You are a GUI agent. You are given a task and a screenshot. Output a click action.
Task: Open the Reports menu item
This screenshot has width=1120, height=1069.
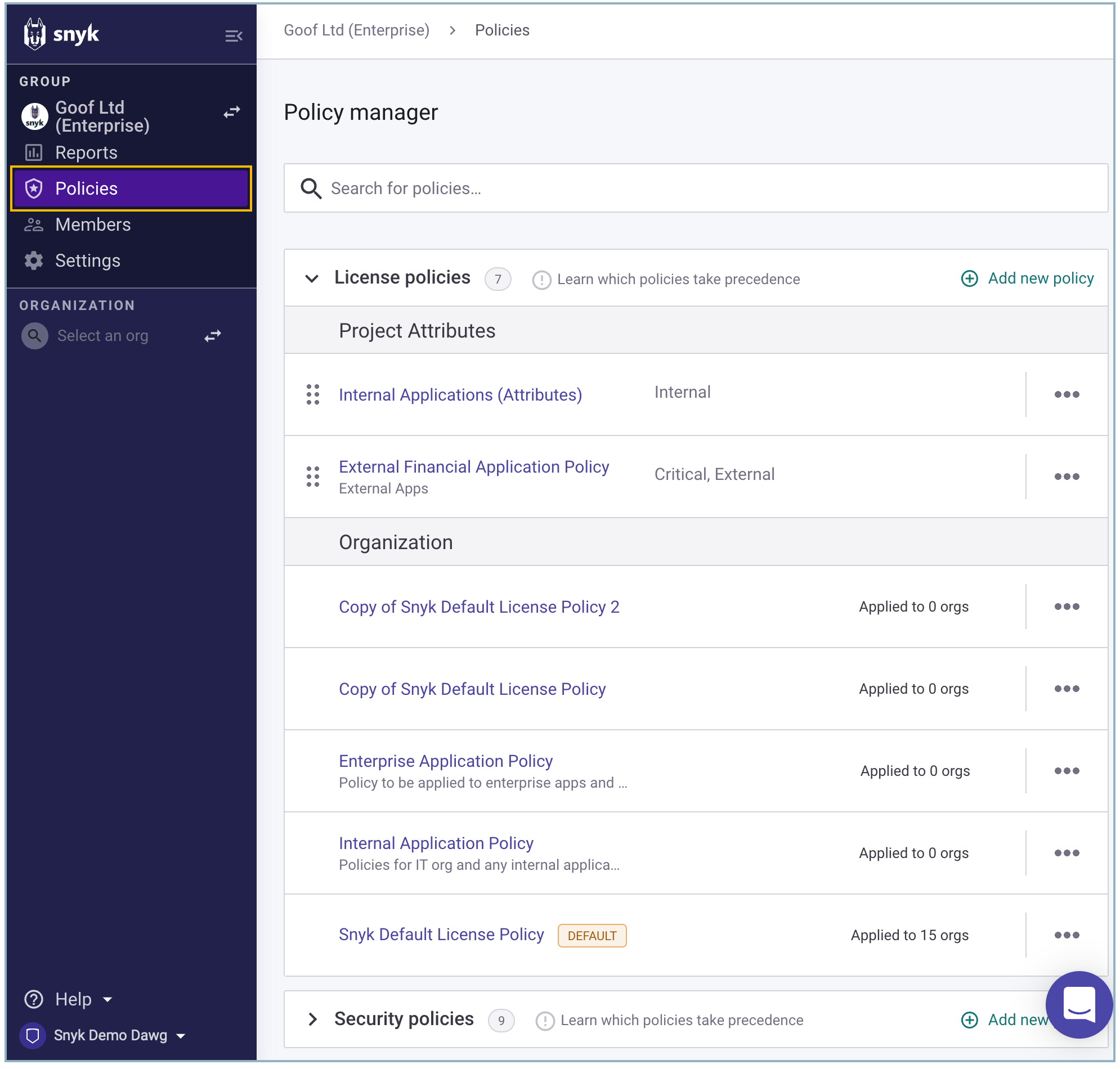coord(131,152)
